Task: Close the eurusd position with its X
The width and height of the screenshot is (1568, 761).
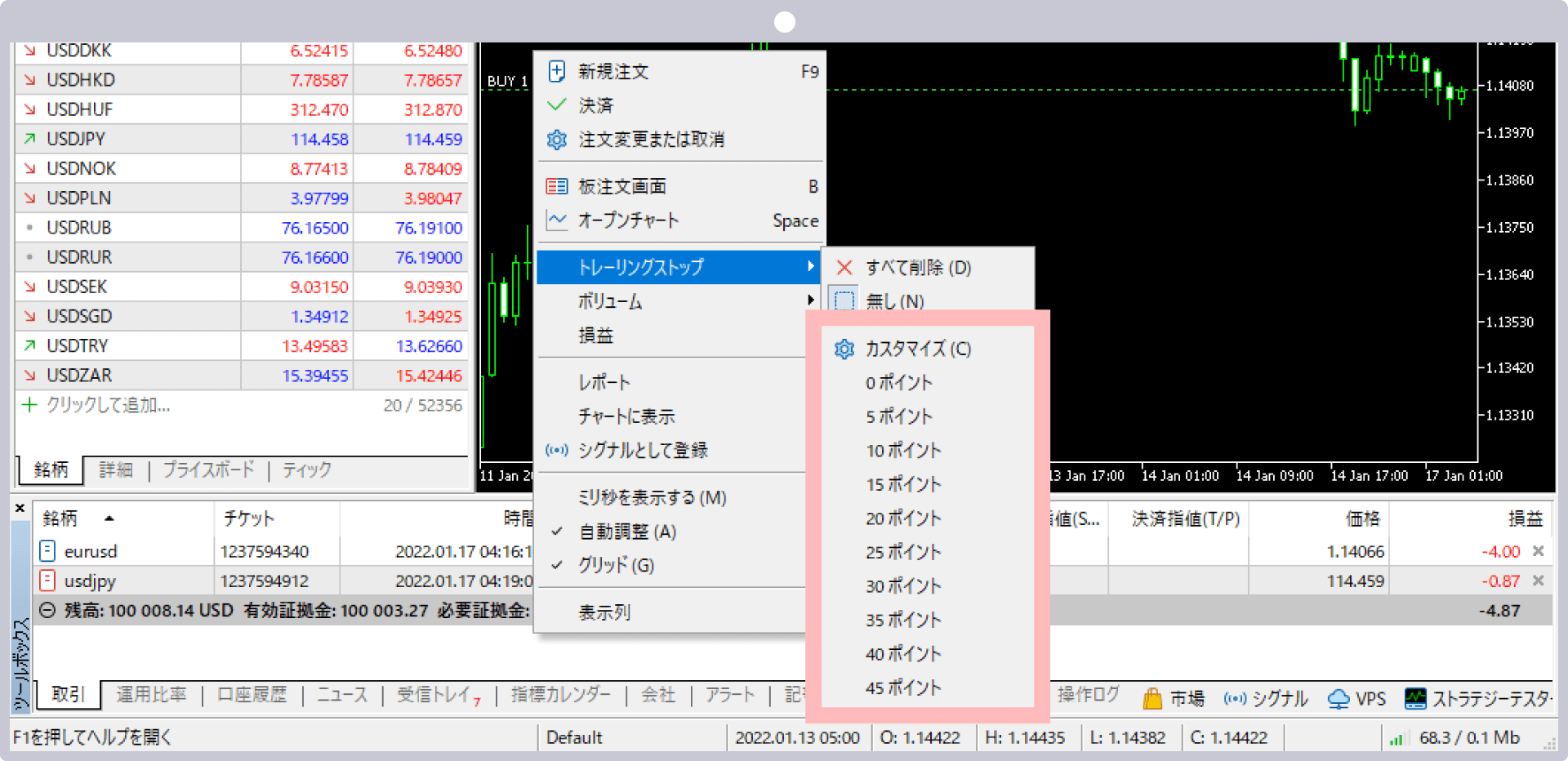Action: pyautogui.click(x=1538, y=551)
